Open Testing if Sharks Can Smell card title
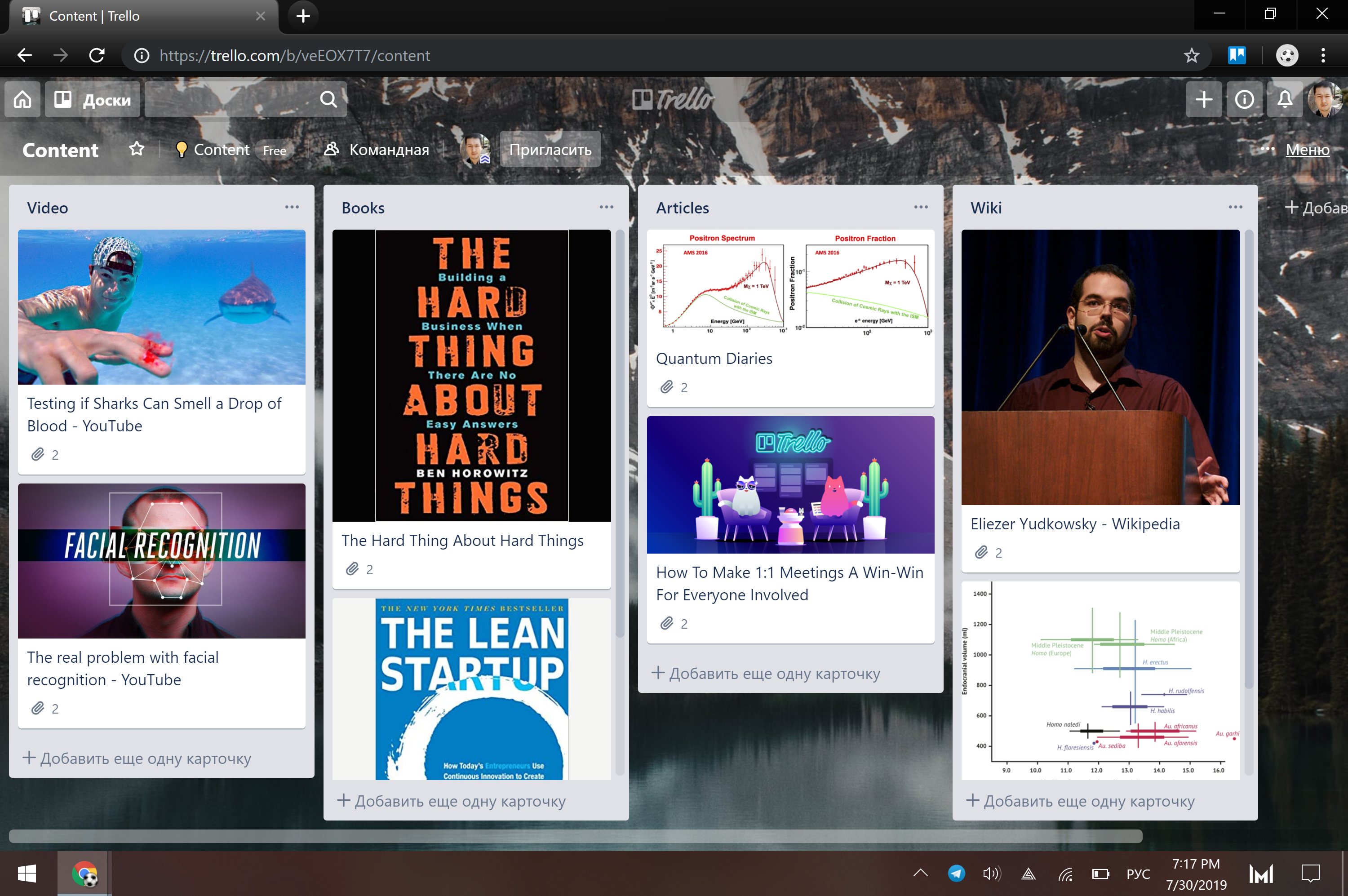The image size is (1348, 896). (x=154, y=414)
